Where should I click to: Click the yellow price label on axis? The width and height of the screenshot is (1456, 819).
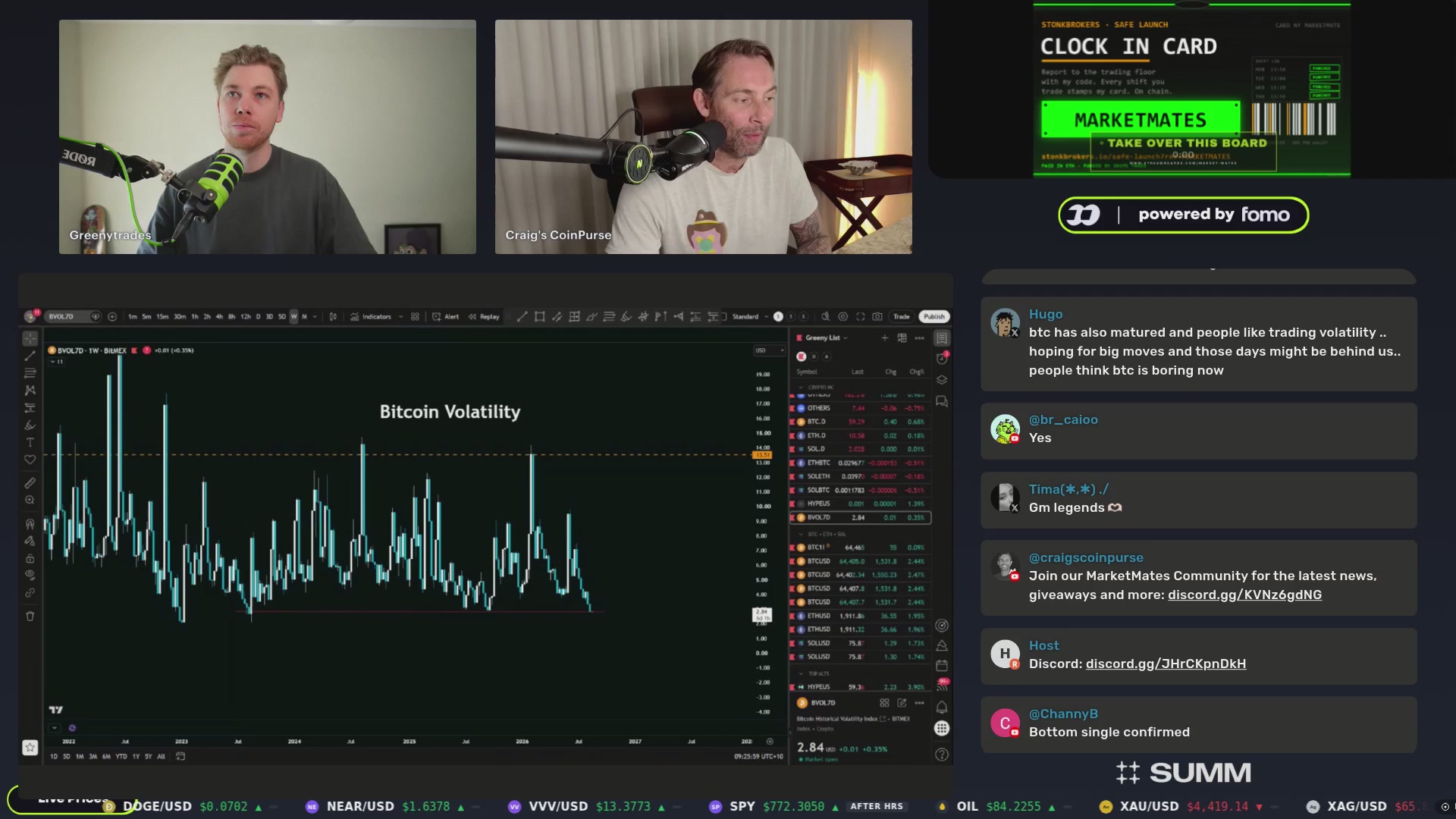click(x=761, y=455)
